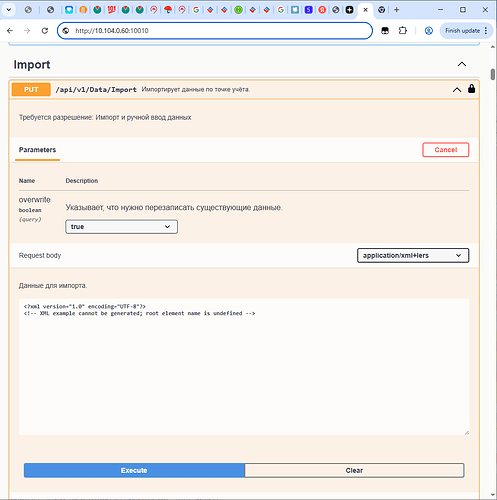Go back with the browser back arrow
497x500 pixels.
click(10, 31)
